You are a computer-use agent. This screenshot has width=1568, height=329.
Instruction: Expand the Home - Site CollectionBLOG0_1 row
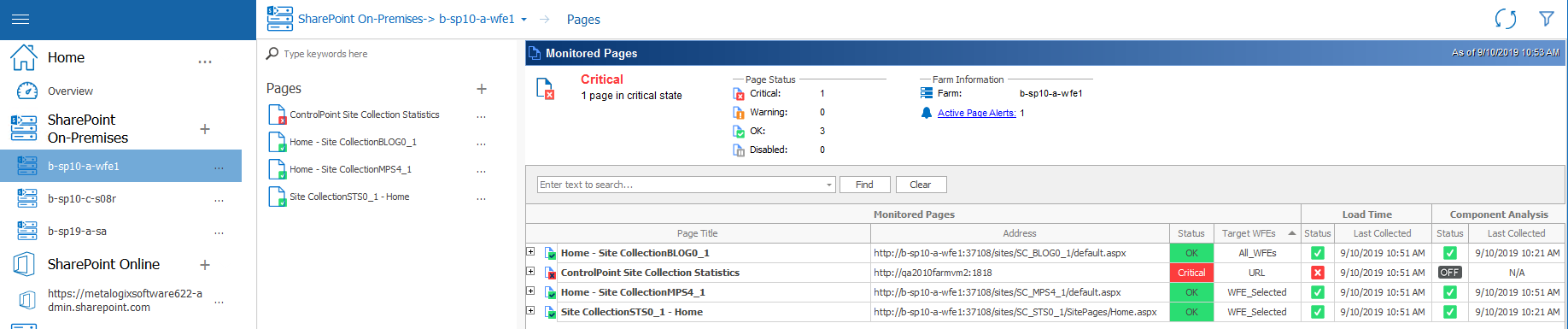click(530, 252)
